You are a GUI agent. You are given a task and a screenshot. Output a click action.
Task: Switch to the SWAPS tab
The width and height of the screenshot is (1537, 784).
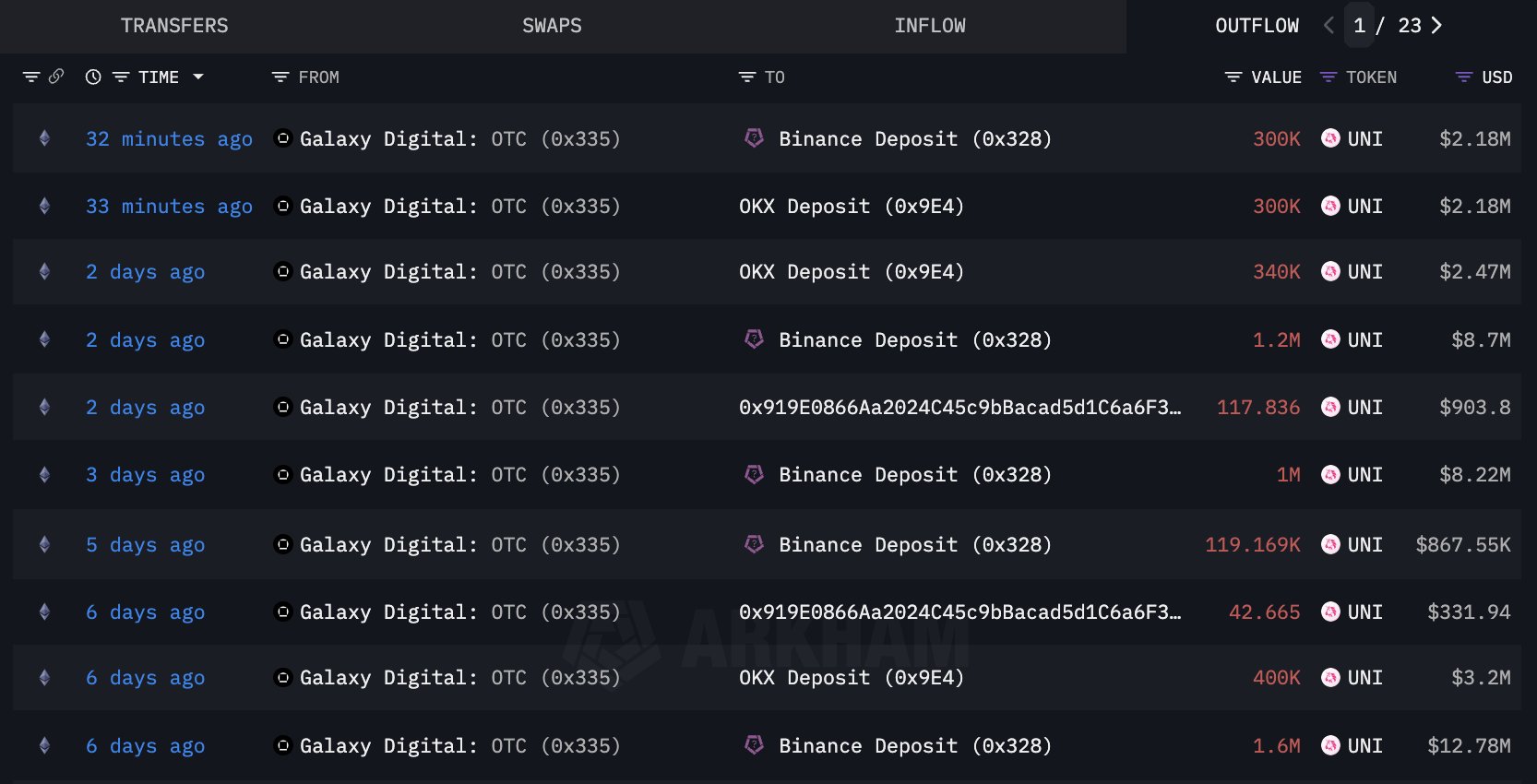point(552,26)
